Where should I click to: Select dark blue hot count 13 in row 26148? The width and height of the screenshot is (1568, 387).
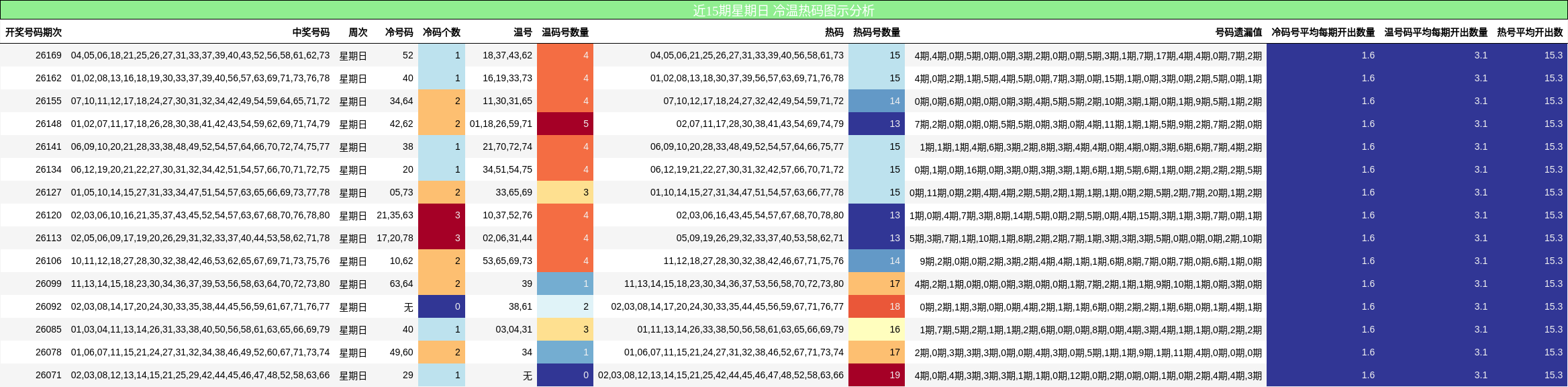pos(877,124)
